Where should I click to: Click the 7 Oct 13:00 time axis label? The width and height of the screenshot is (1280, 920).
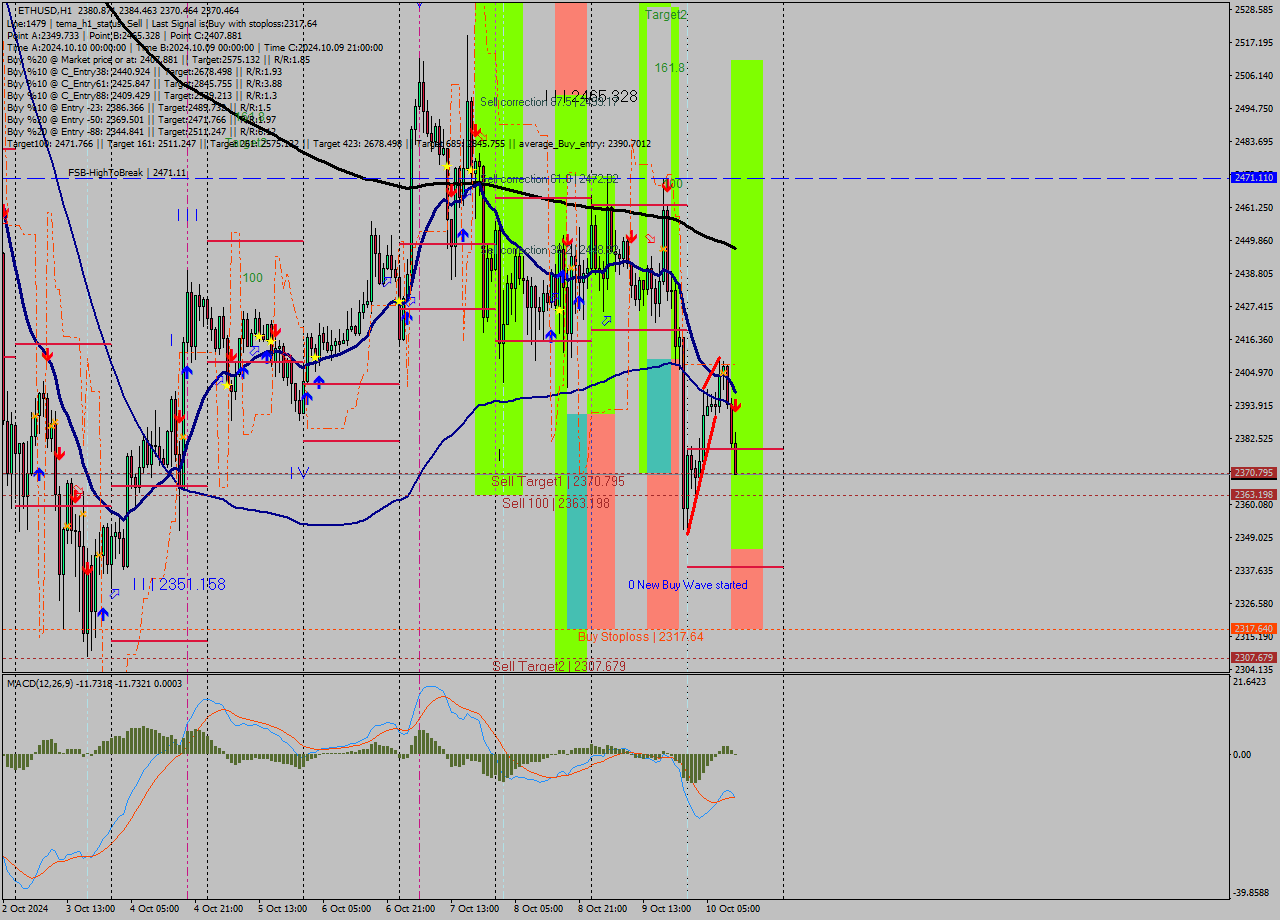(474, 909)
